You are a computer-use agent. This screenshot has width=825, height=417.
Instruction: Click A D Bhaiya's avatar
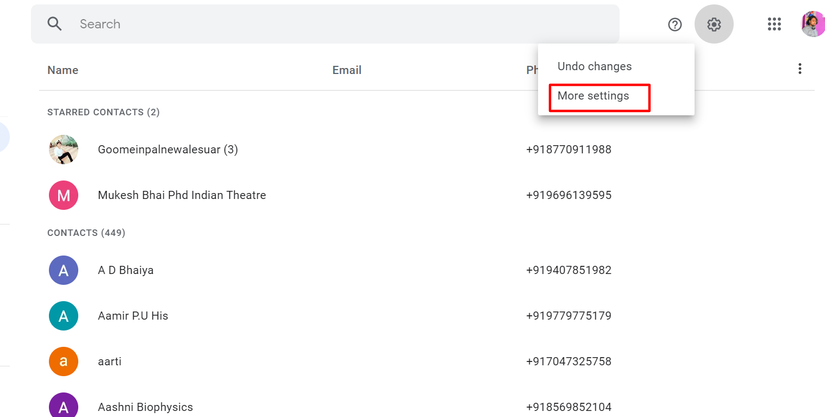pyautogui.click(x=64, y=270)
